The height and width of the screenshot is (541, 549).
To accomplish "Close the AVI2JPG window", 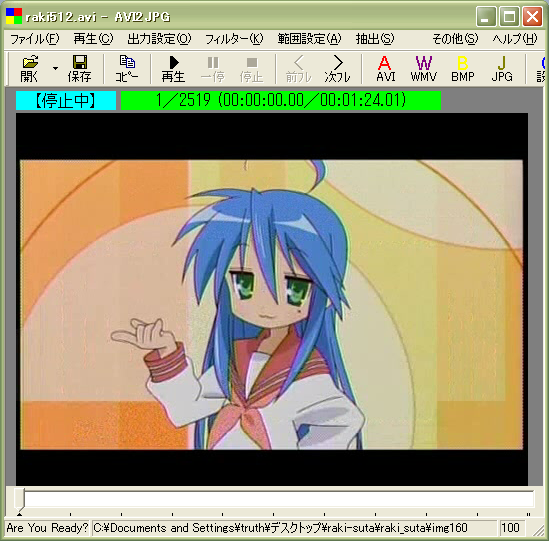I will 532,16.
